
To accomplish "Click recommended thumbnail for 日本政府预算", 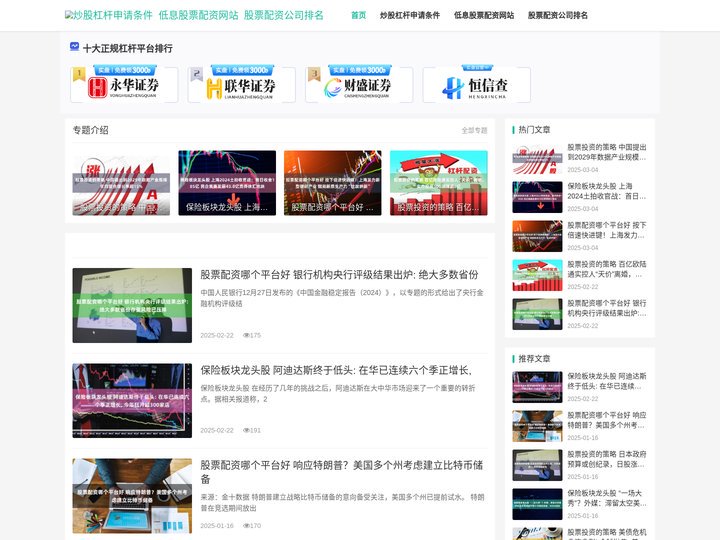I will (537, 465).
